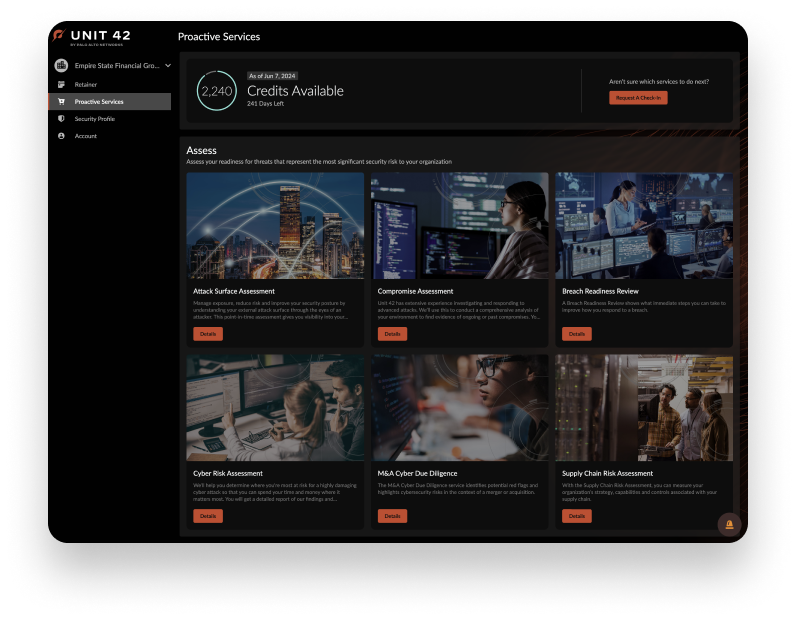Expand the Empire State Financial Group dropdown chevron
The height and width of the screenshot is (619, 796).
(x=168, y=66)
